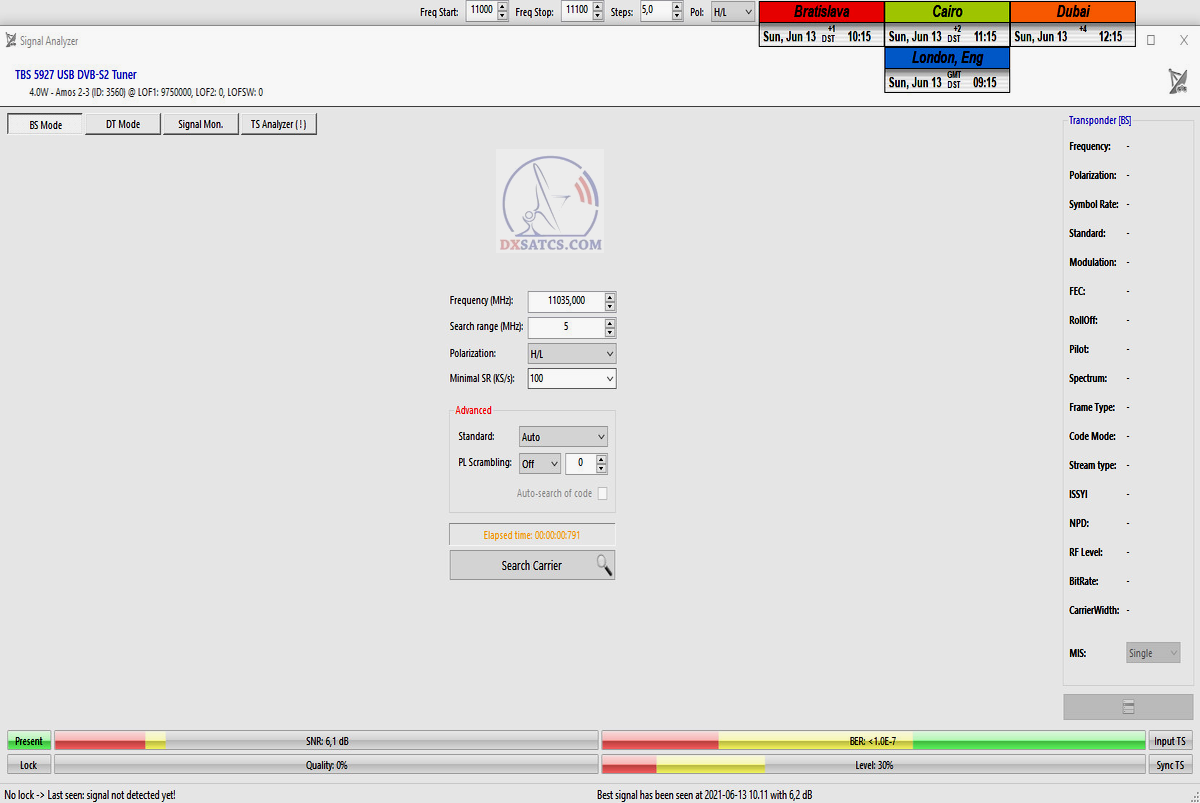The height and width of the screenshot is (803, 1200).
Task: Click the Freq Start input field
Action: (481, 11)
